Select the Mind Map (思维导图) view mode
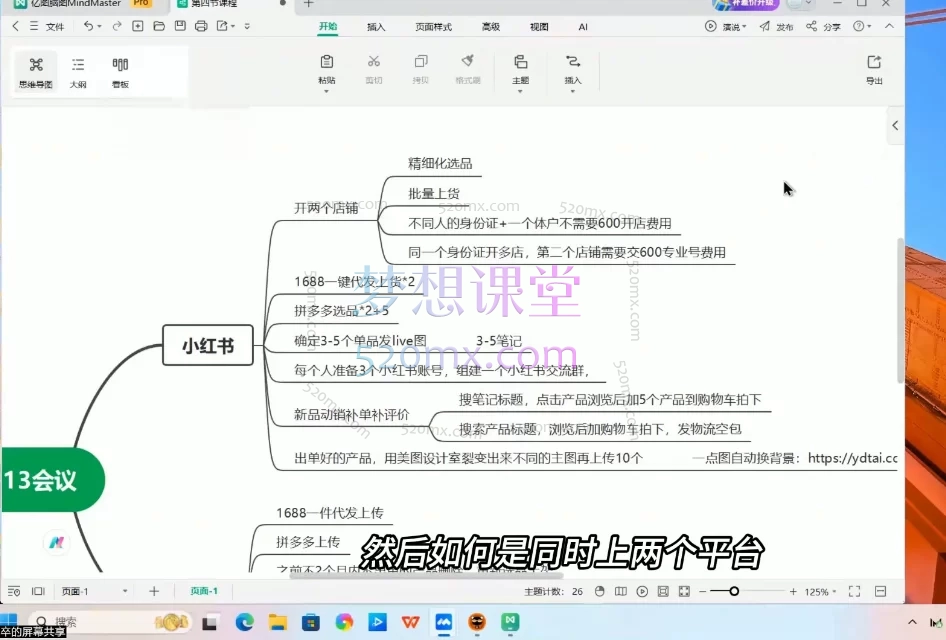This screenshot has height=640, width=946. point(36,71)
